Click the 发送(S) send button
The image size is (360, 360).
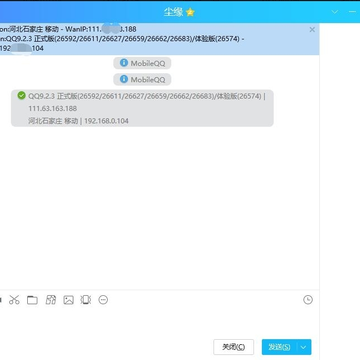(x=279, y=347)
